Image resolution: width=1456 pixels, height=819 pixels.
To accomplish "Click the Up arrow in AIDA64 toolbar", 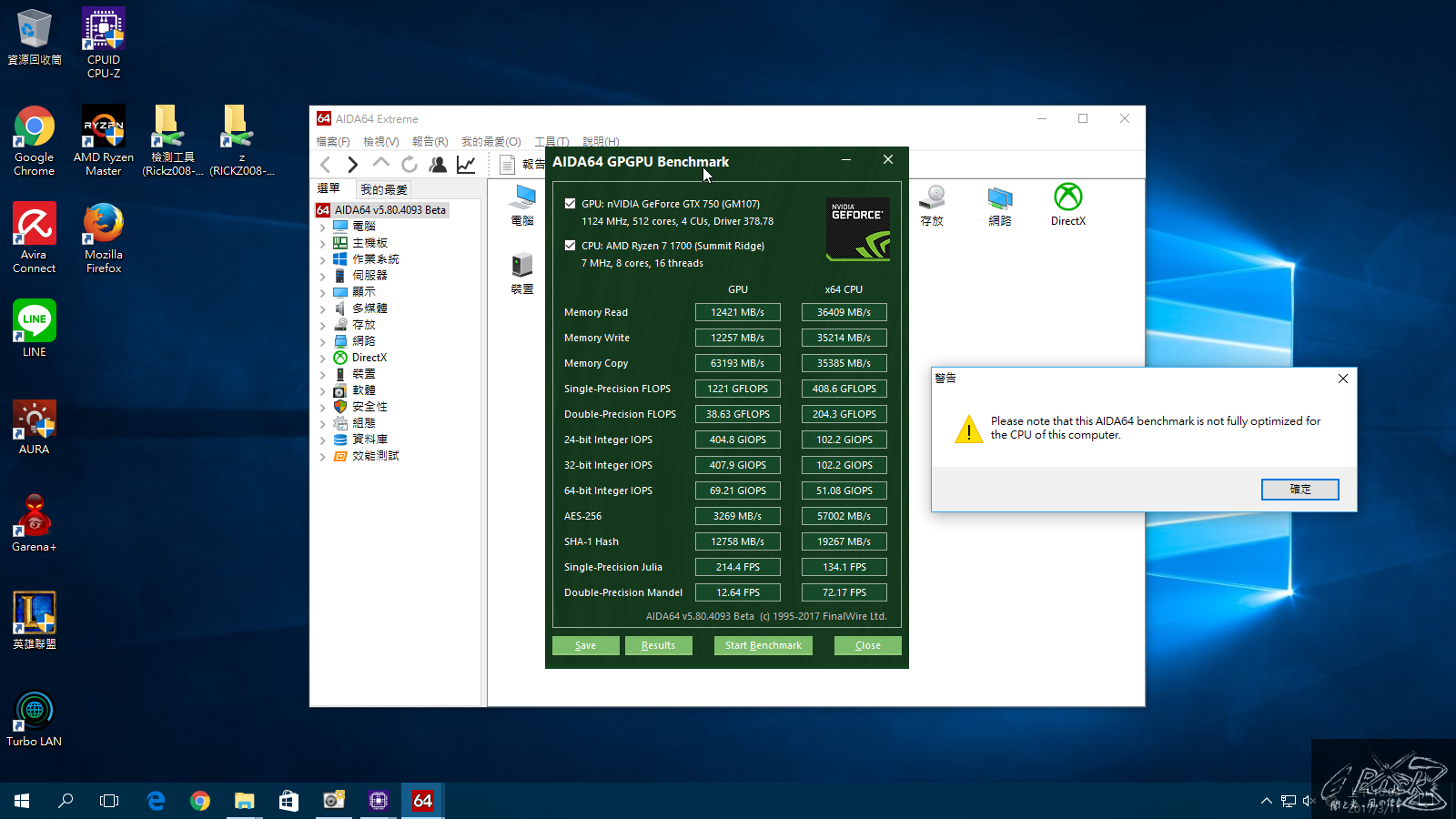I will [x=381, y=164].
